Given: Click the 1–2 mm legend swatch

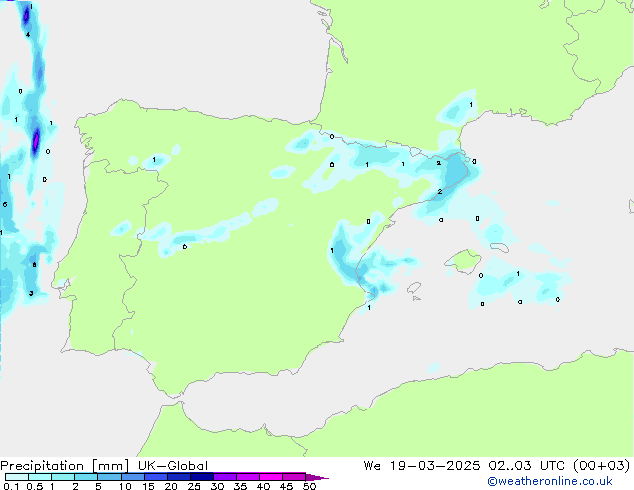Looking at the screenshot, I should [x=63, y=477].
